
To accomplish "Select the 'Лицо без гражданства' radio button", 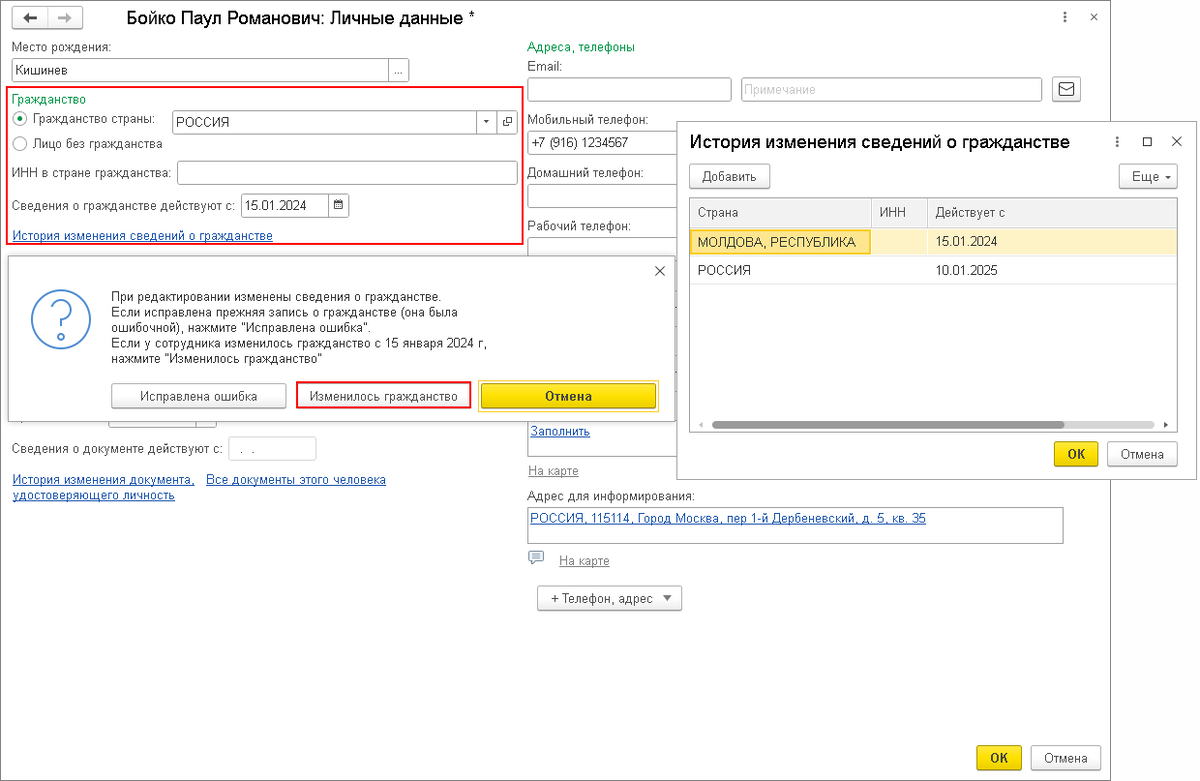I will 20,143.
